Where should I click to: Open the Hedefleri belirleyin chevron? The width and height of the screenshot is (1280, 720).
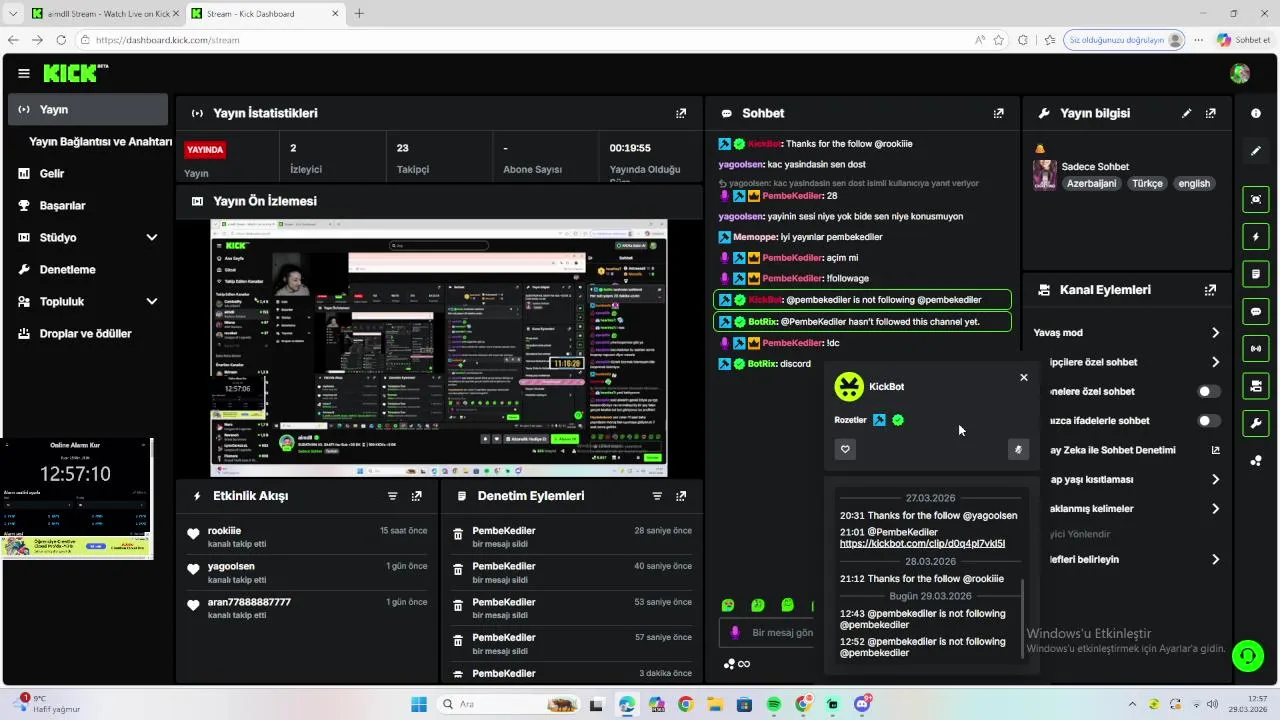[x=1215, y=560]
